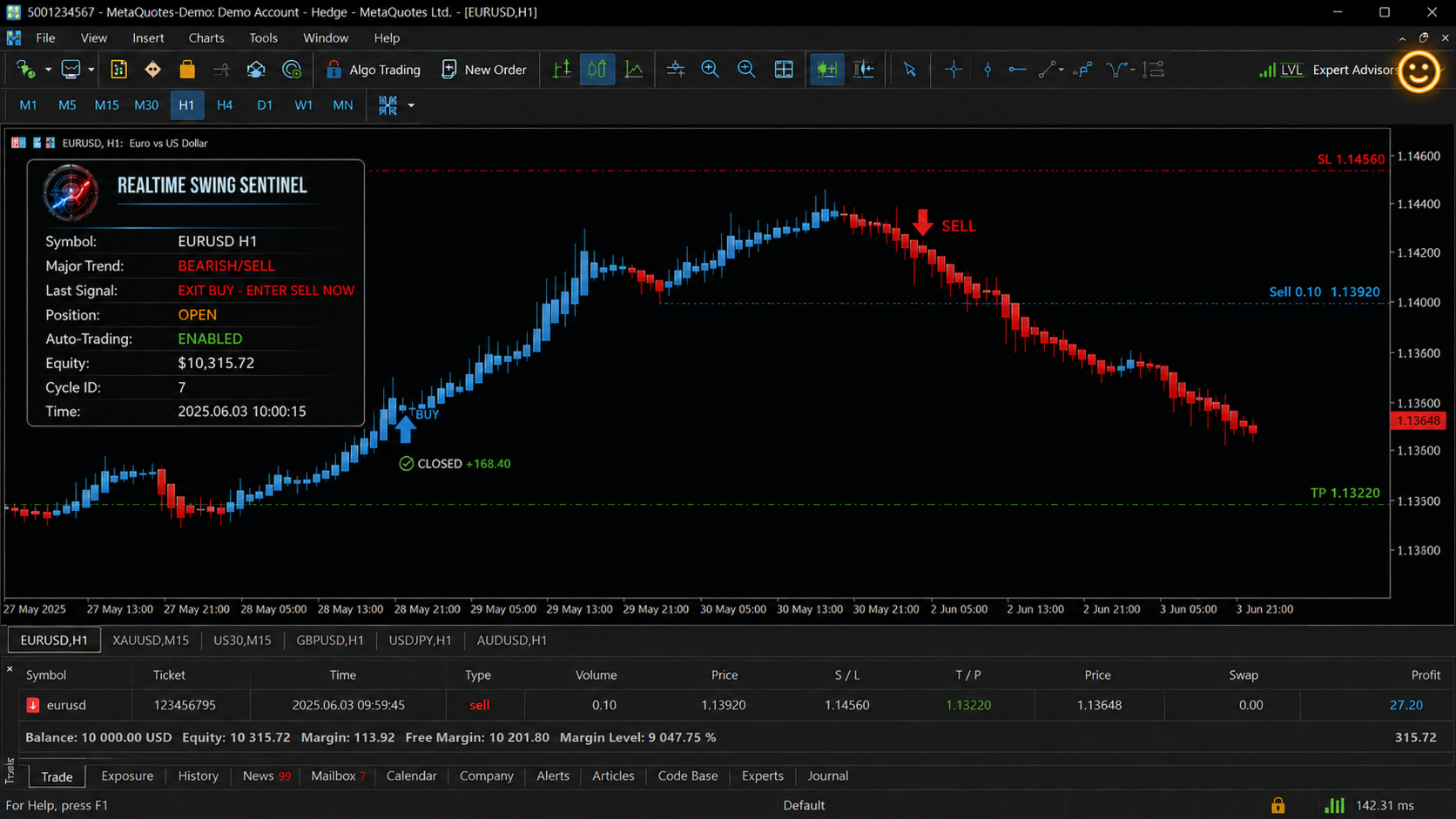
Task: Switch to the History tab
Action: click(199, 775)
